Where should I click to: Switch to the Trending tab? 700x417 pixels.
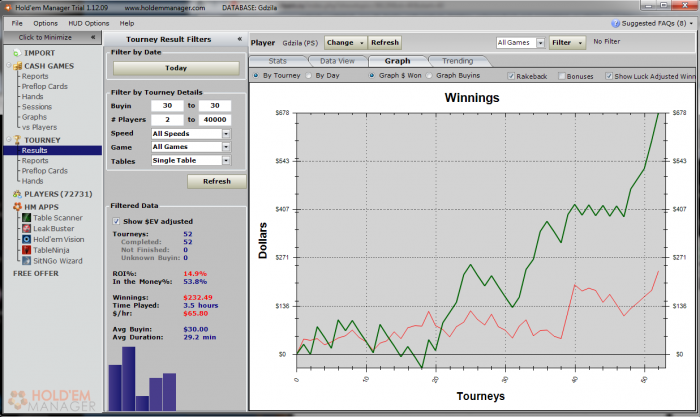pos(458,61)
